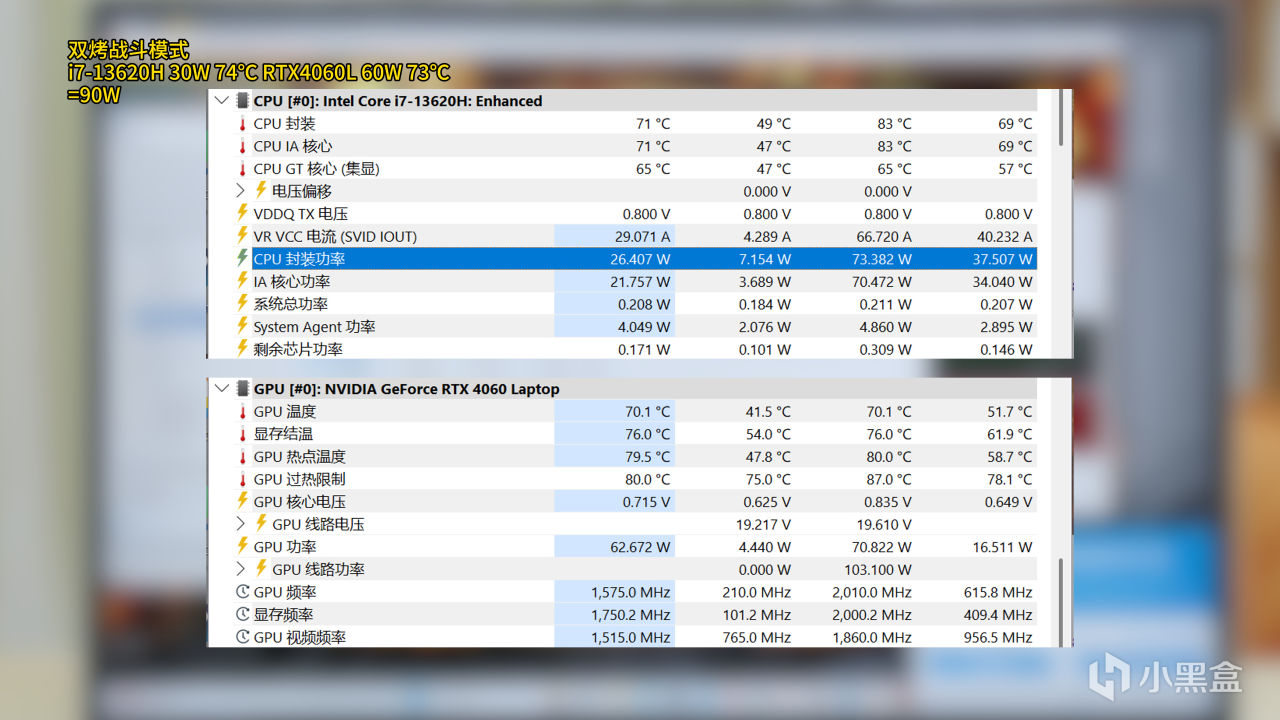Click the thermometer icon for GPU 过热限制
This screenshot has width=1280, height=720.
pyautogui.click(x=242, y=479)
